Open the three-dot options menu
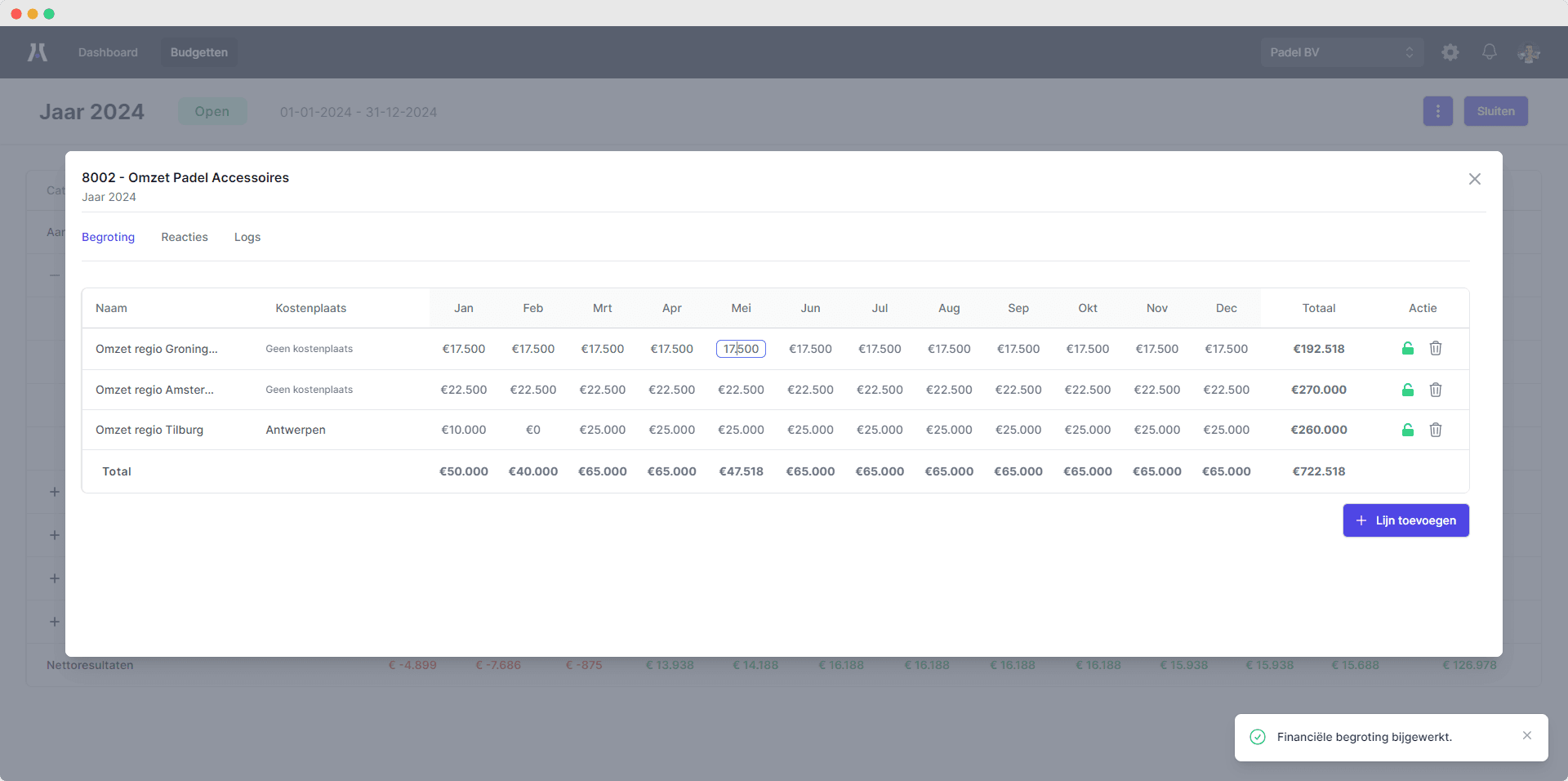This screenshot has height=781, width=1568. [x=1437, y=111]
